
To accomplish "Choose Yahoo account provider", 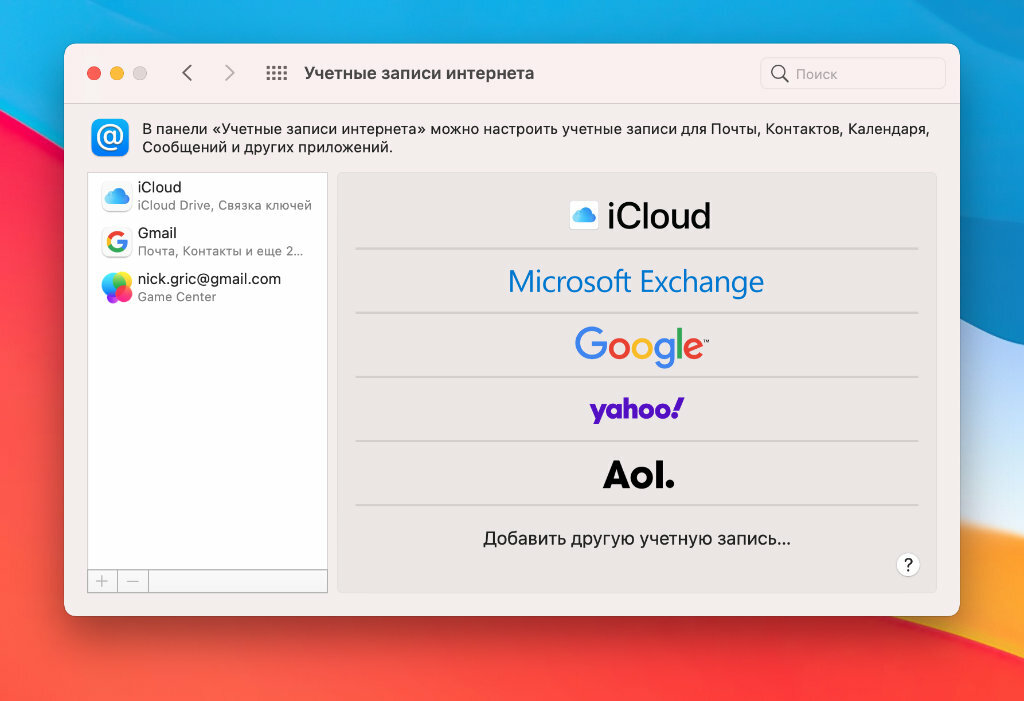I will [637, 410].
